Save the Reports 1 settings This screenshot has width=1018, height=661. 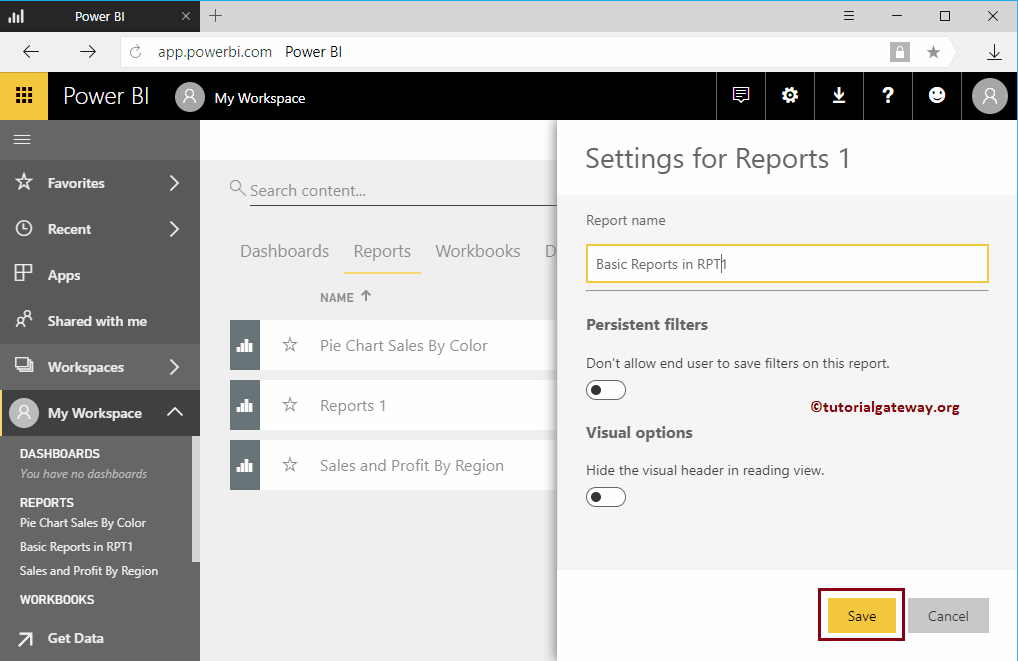click(x=860, y=615)
